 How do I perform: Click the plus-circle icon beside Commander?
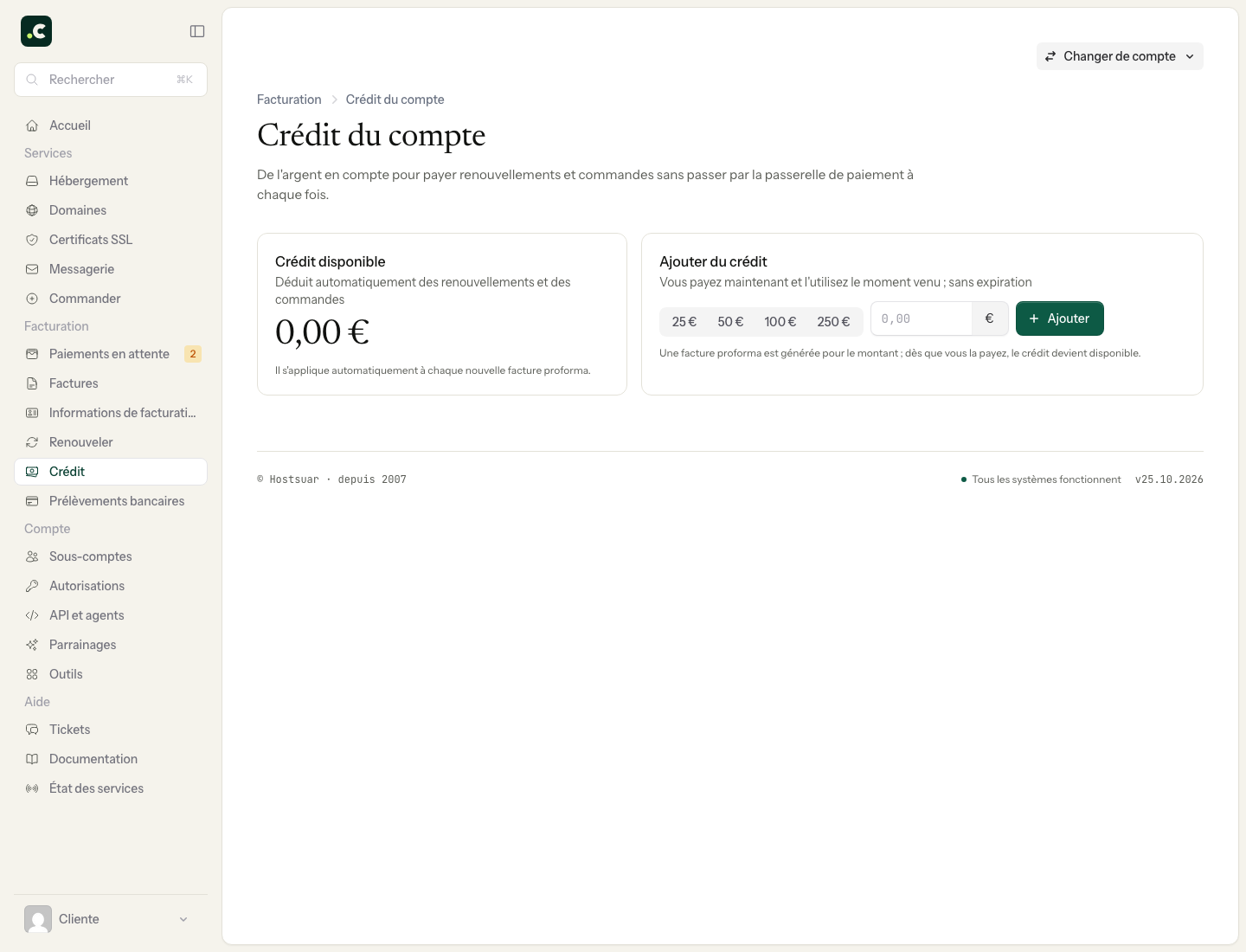click(32, 299)
